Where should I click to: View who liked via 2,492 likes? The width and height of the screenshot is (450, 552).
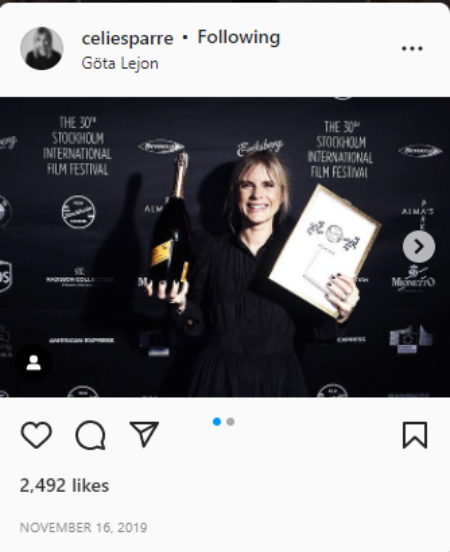click(64, 485)
